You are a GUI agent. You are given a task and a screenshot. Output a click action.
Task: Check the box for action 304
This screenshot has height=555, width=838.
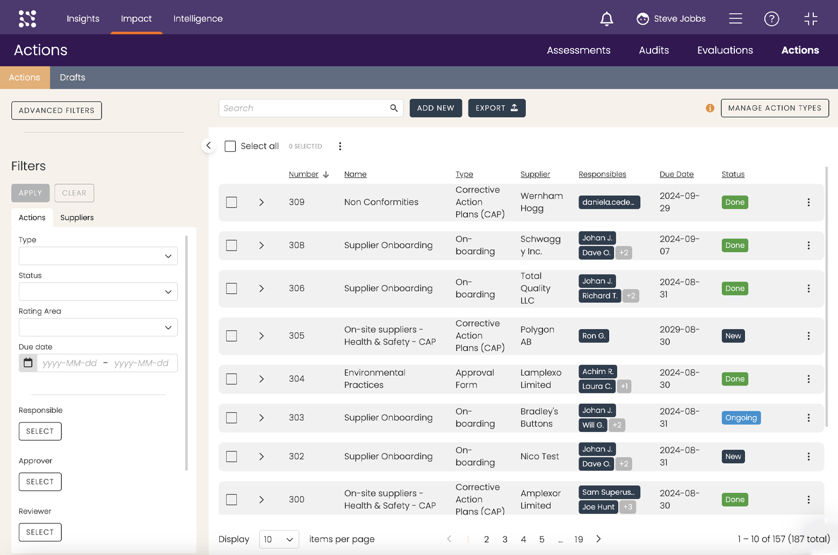(x=231, y=379)
